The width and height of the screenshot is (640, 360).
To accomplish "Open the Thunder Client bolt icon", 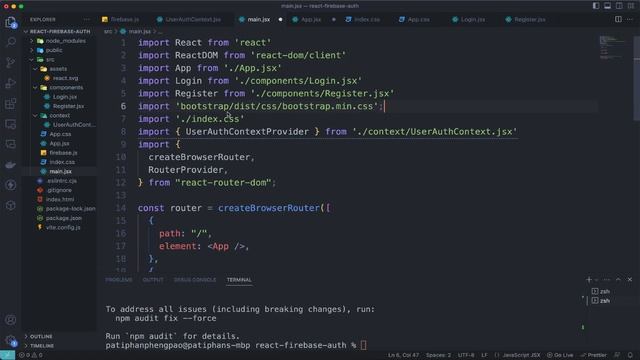I will pyautogui.click(x=11, y=185).
